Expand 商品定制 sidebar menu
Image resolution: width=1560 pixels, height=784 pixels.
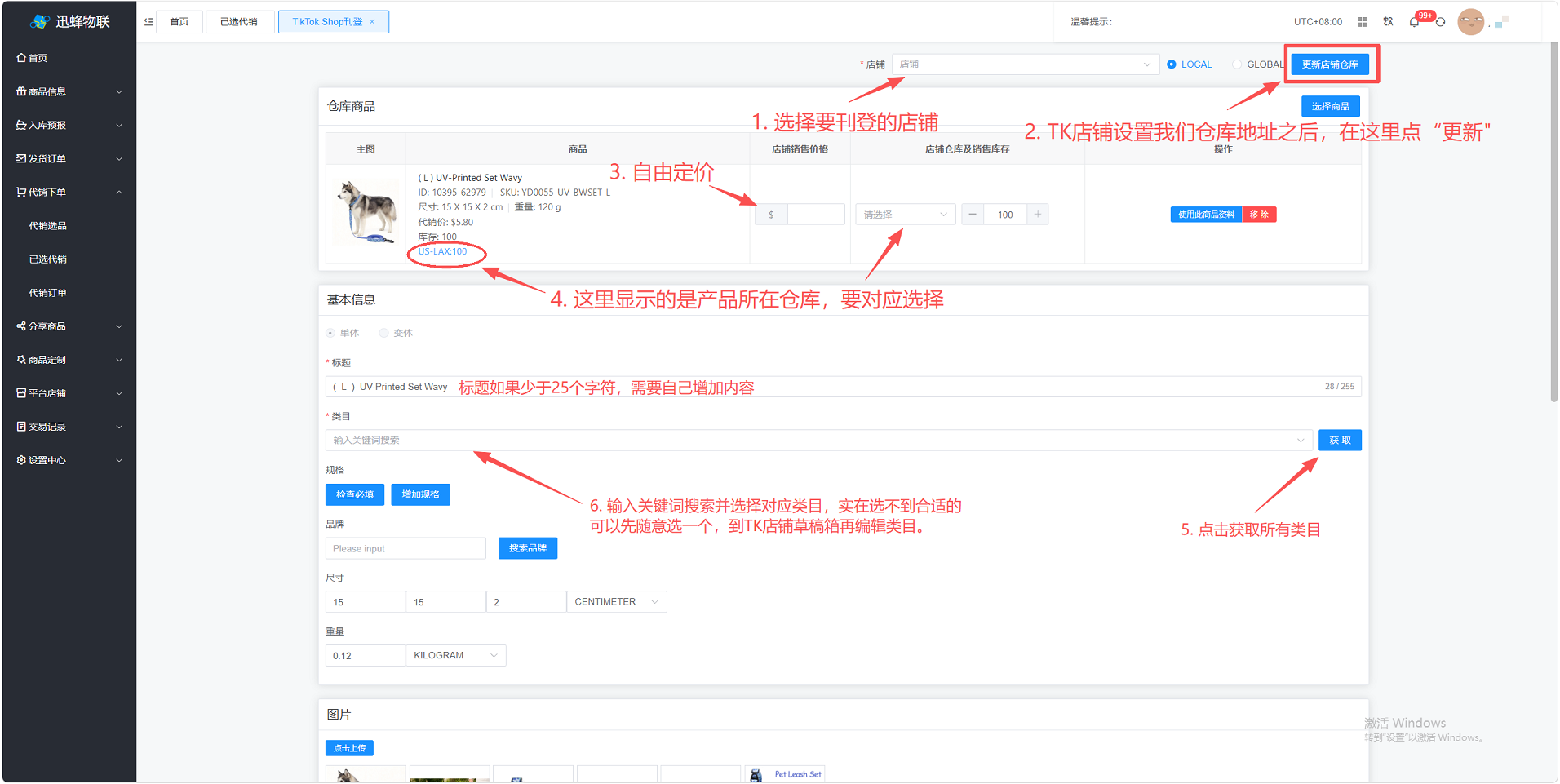[69, 360]
